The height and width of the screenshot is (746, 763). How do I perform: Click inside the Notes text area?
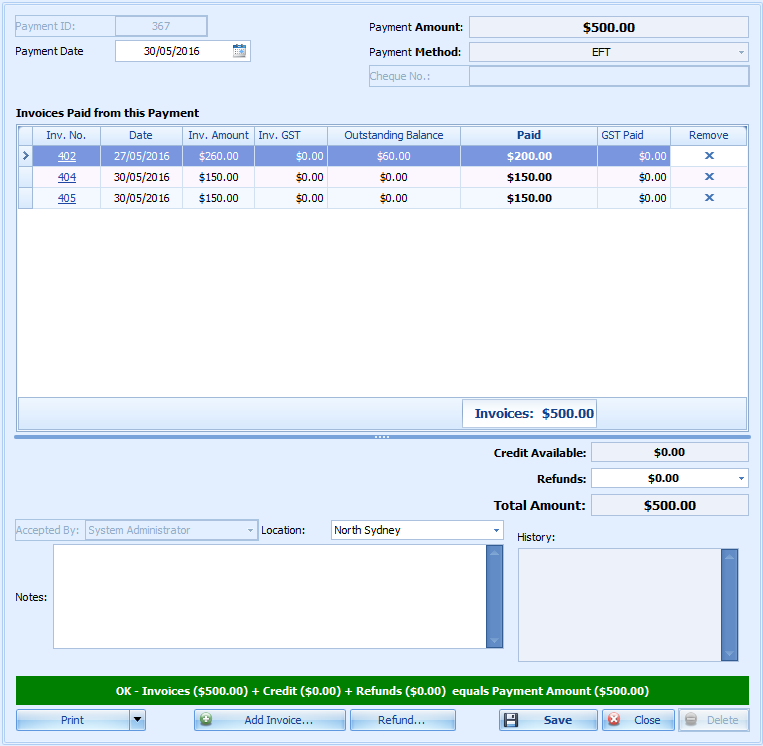[x=270, y=597]
